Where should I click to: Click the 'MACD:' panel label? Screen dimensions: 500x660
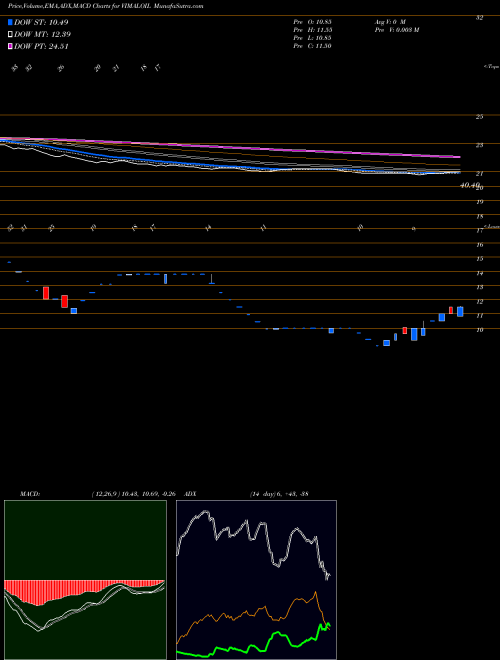click(x=29, y=494)
